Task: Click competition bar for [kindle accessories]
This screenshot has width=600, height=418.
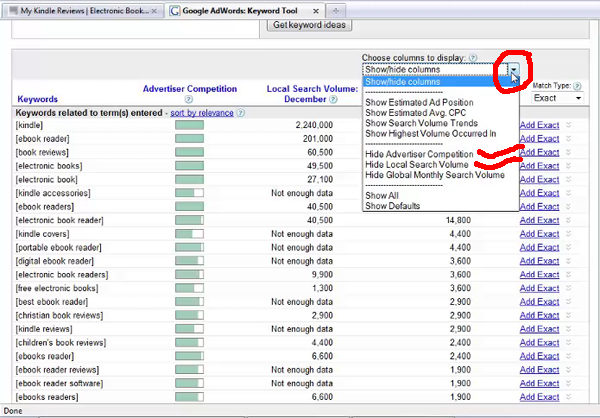Action: 189,193
